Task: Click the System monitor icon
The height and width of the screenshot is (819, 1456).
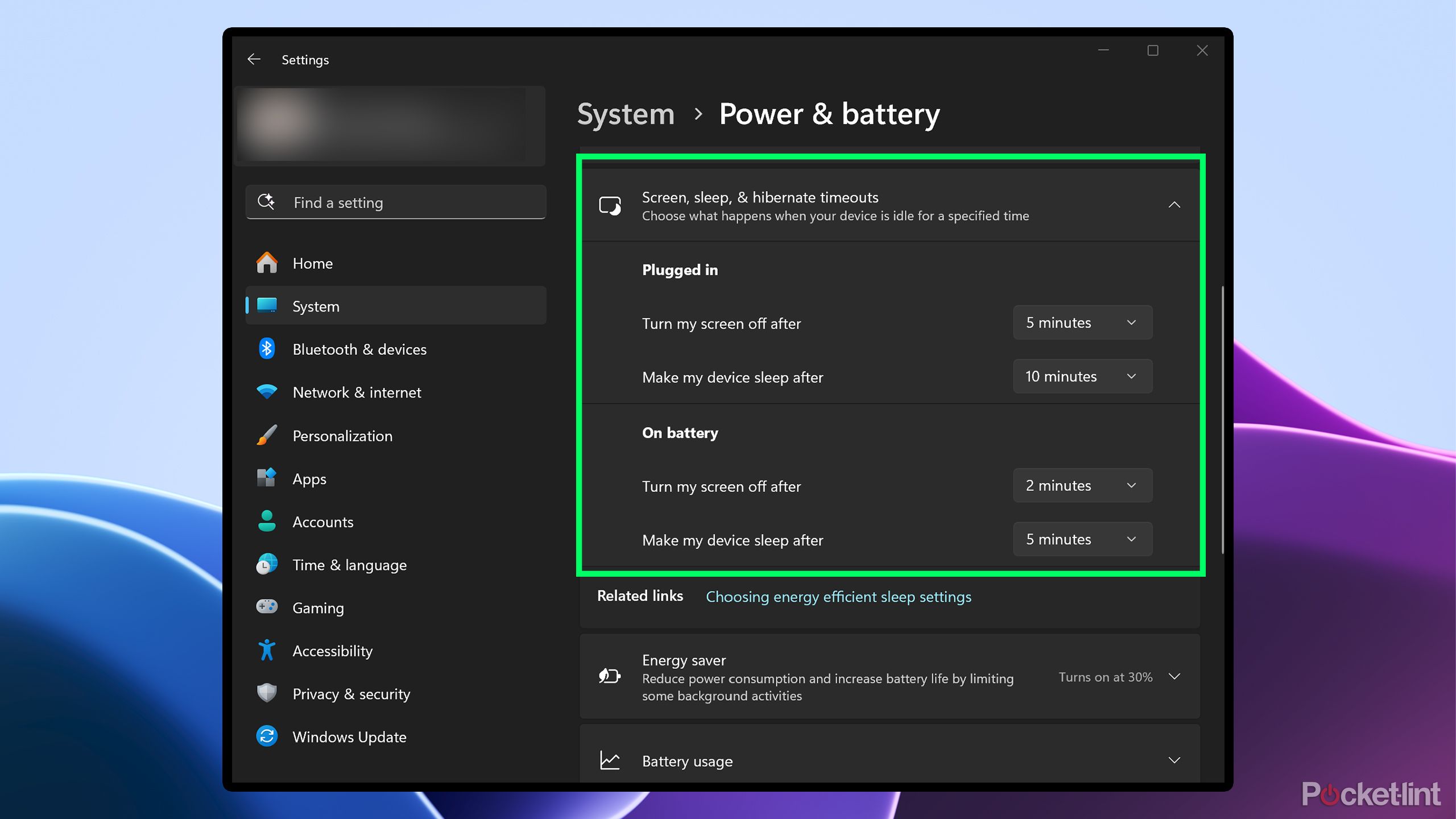Action: [267, 305]
